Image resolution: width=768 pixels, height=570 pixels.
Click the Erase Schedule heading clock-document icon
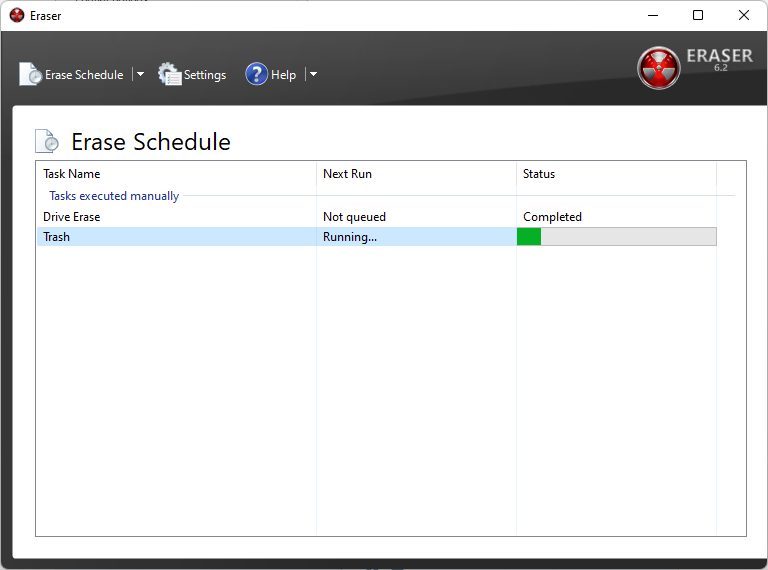point(47,141)
